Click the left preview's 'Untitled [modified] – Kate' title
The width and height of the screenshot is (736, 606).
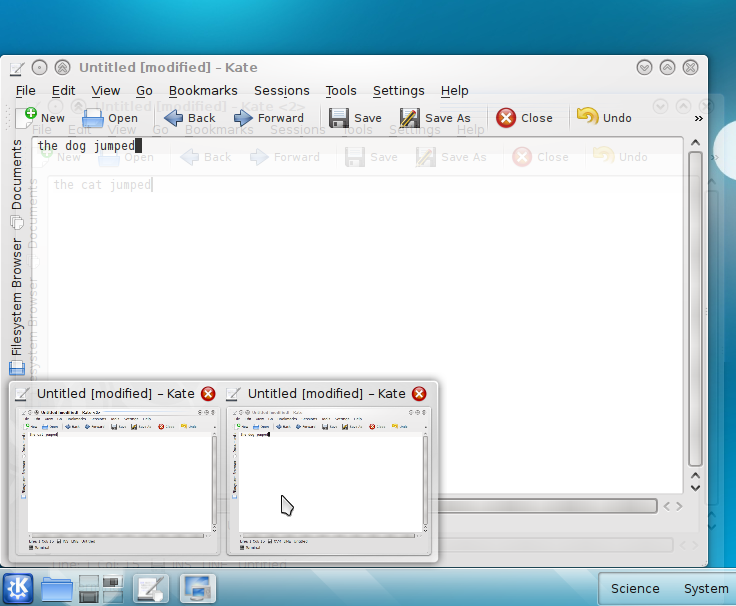pos(115,394)
